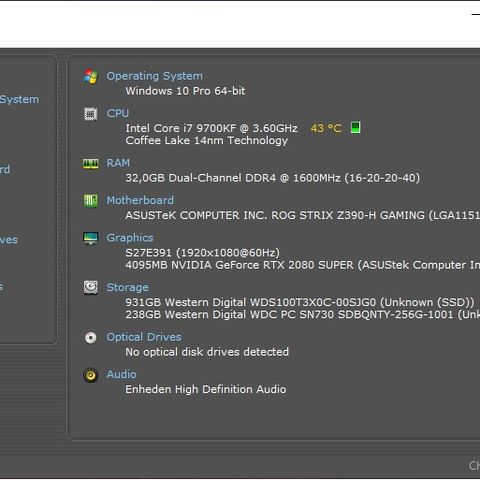Click the Windows flag Operating System icon
This screenshot has width=480, height=480.
(90, 77)
